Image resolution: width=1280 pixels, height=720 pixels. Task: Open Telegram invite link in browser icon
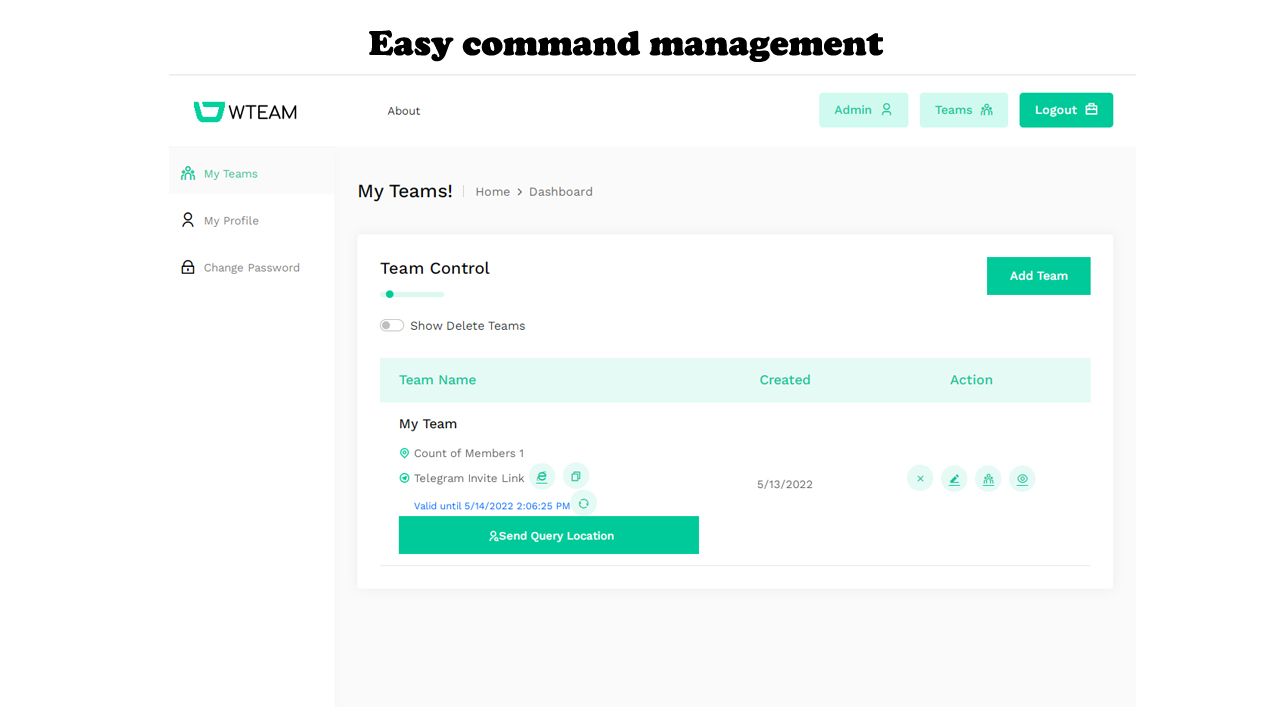click(x=542, y=477)
